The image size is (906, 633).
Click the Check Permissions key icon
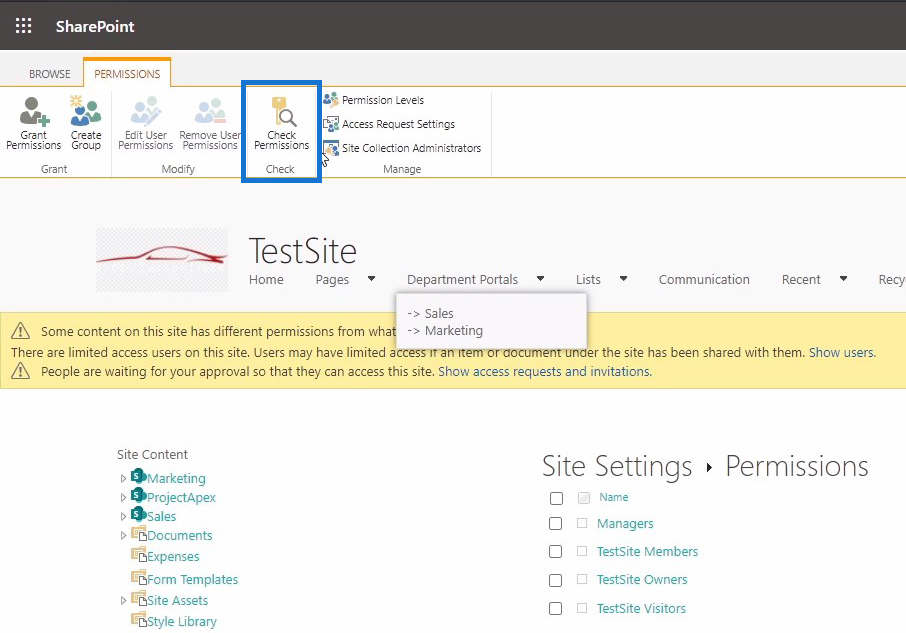(283, 111)
